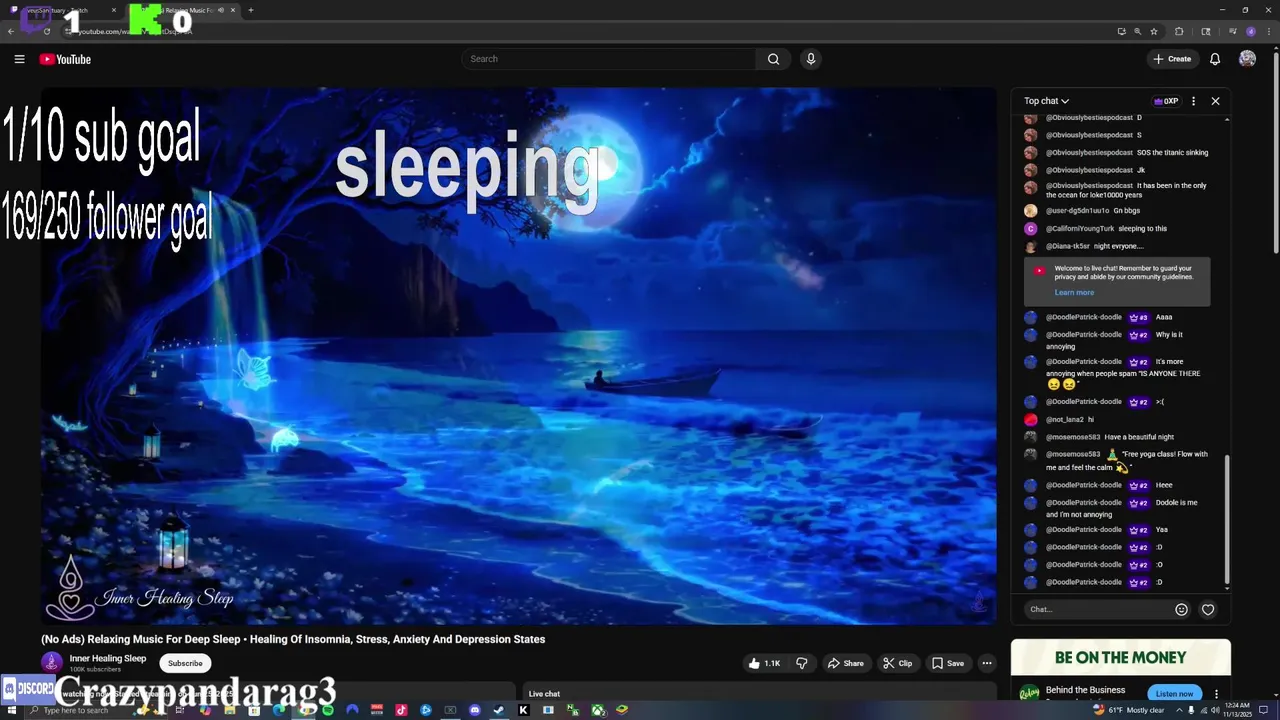Go back in the browser
Image resolution: width=1280 pixels, height=720 pixels.
point(11,31)
